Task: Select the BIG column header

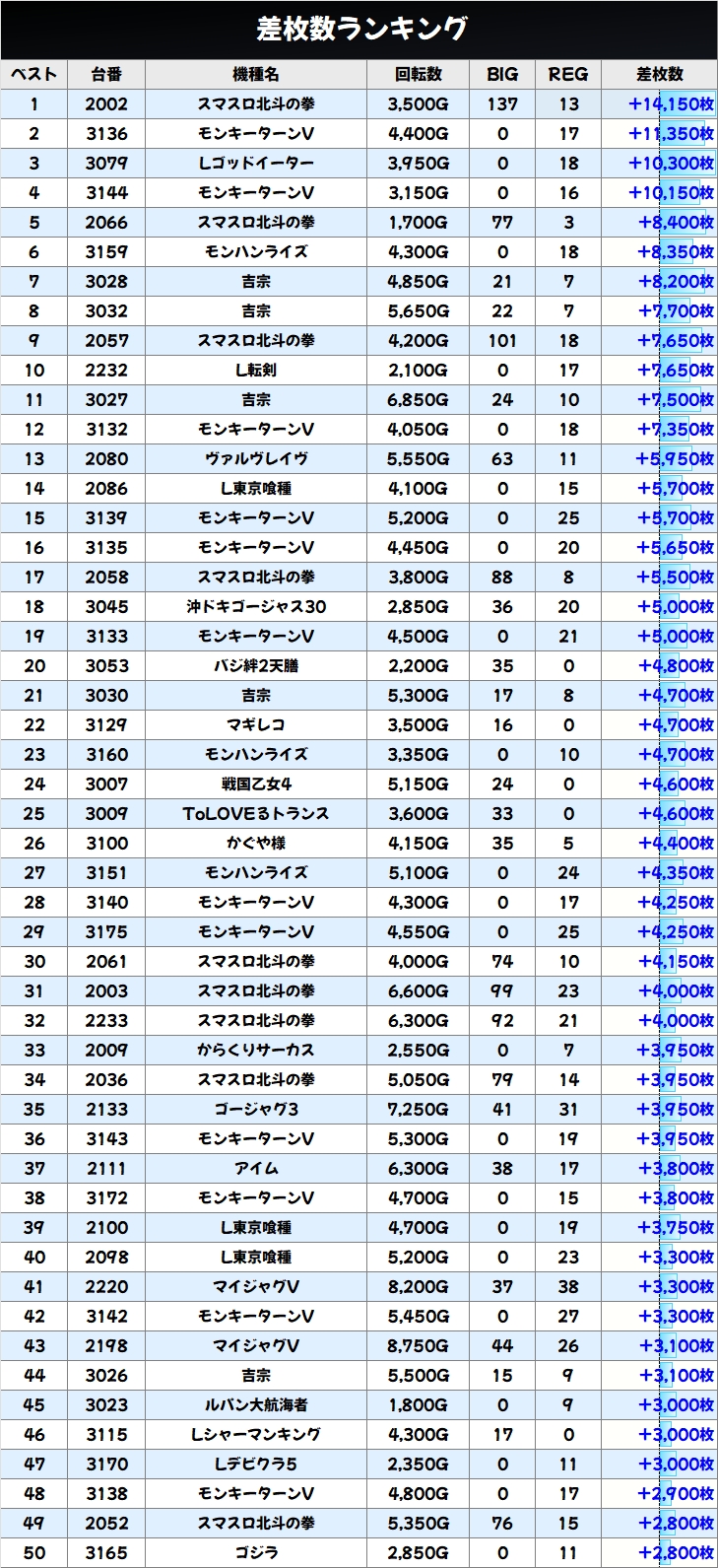Action: (502, 74)
